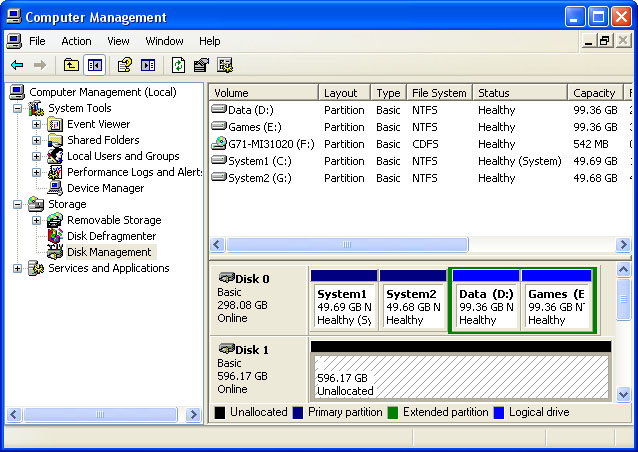Image resolution: width=638 pixels, height=452 pixels.
Task: Expand the Event Viewer node
Action: pyautogui.click(x=36, y=124)
